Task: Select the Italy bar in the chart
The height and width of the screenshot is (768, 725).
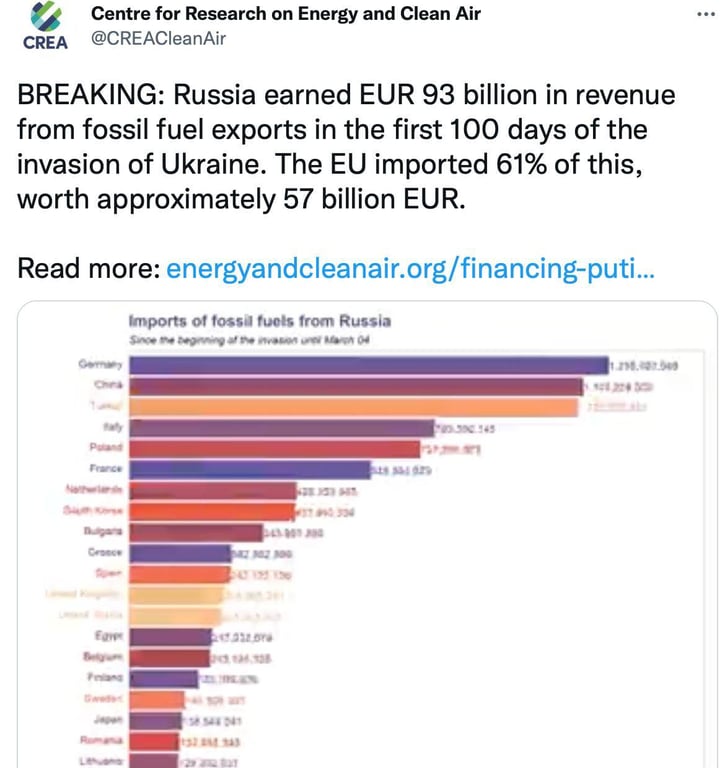Action: pyautogui.click(x=280, y=428)
